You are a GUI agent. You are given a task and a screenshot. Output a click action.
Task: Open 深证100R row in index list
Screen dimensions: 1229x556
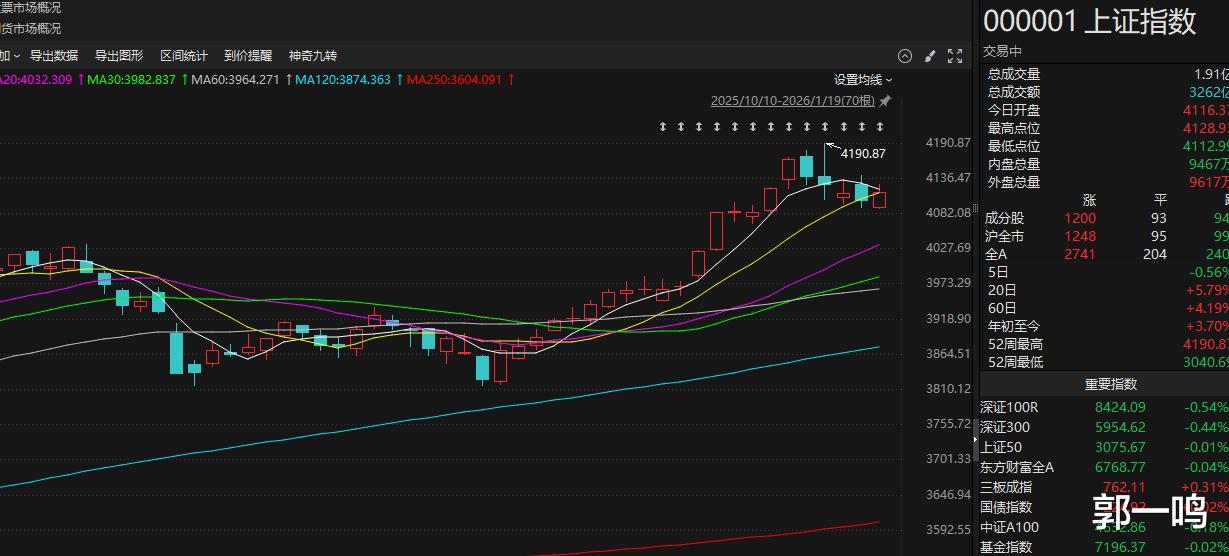(x=1104, y=407)
